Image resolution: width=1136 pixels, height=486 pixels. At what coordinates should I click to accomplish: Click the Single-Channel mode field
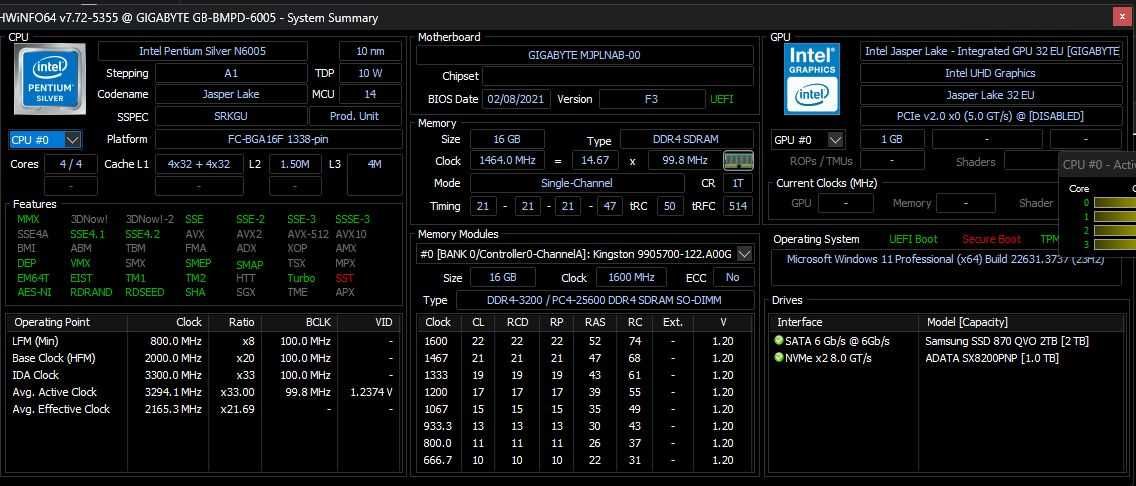point(577,183)
